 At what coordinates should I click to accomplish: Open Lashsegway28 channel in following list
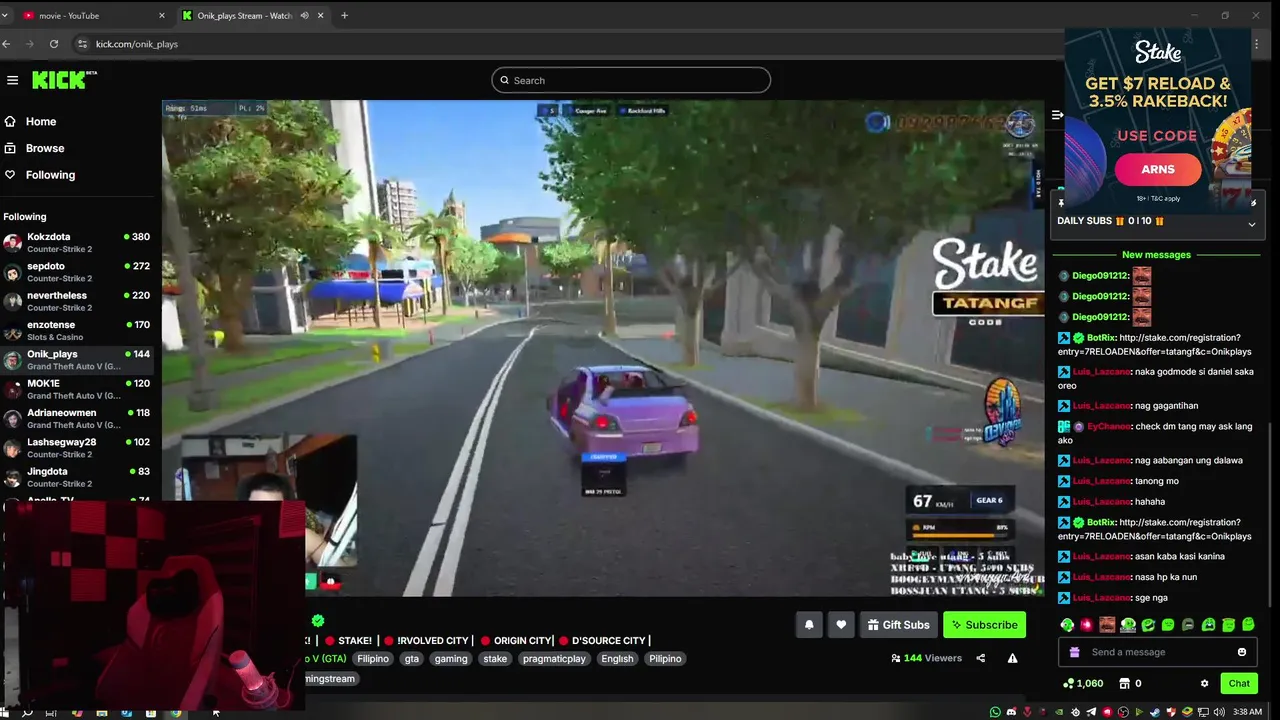78,448
